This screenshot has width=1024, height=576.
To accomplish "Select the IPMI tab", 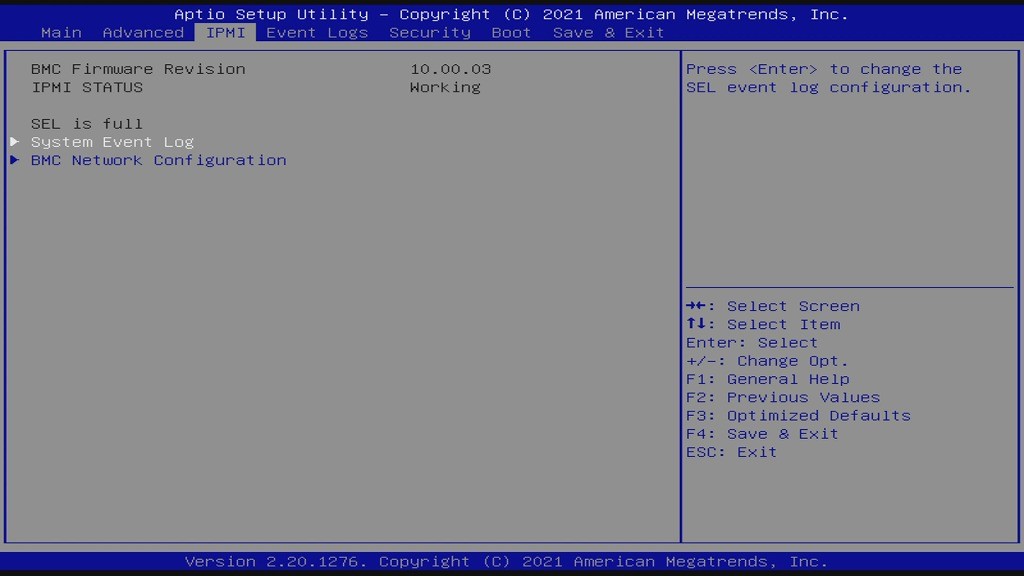I will (x=225, y=33).
